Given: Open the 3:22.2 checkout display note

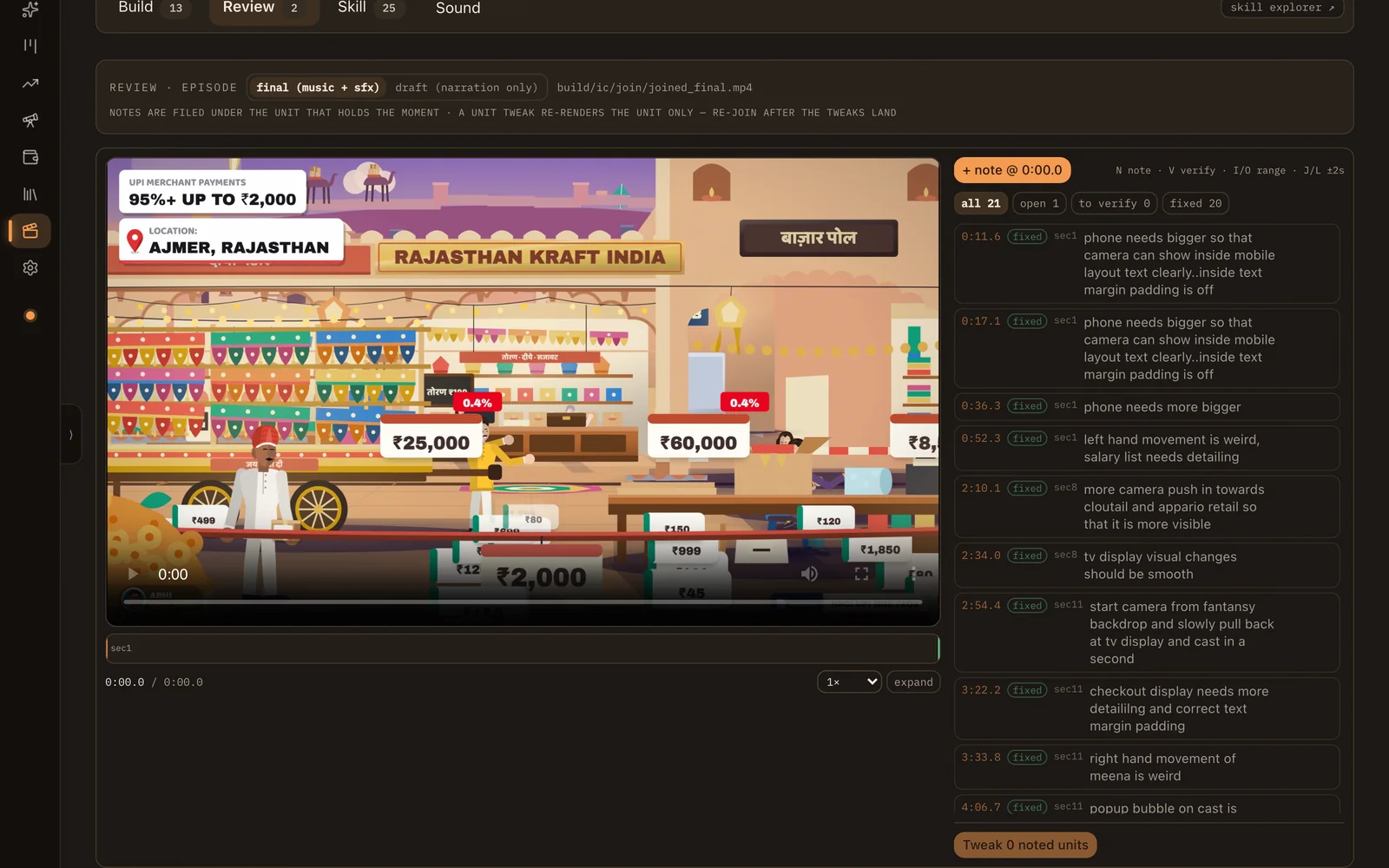Looking at the screenshot, I should [1147, 708].
